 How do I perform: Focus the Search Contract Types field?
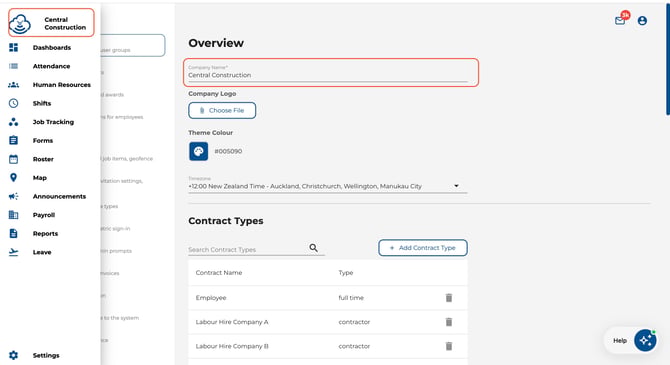[x=248, y=250]
